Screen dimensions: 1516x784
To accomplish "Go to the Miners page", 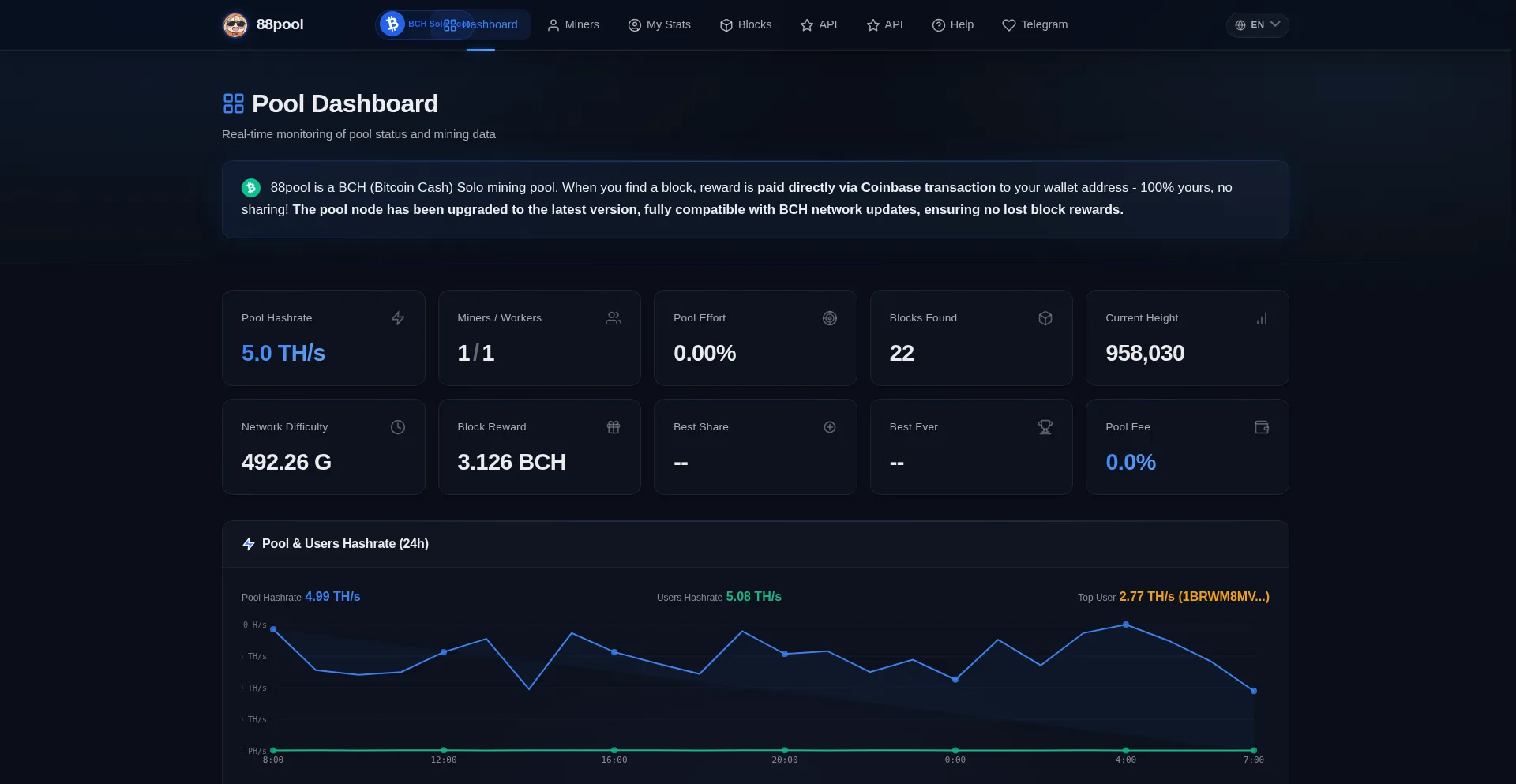I will point(573,24).
